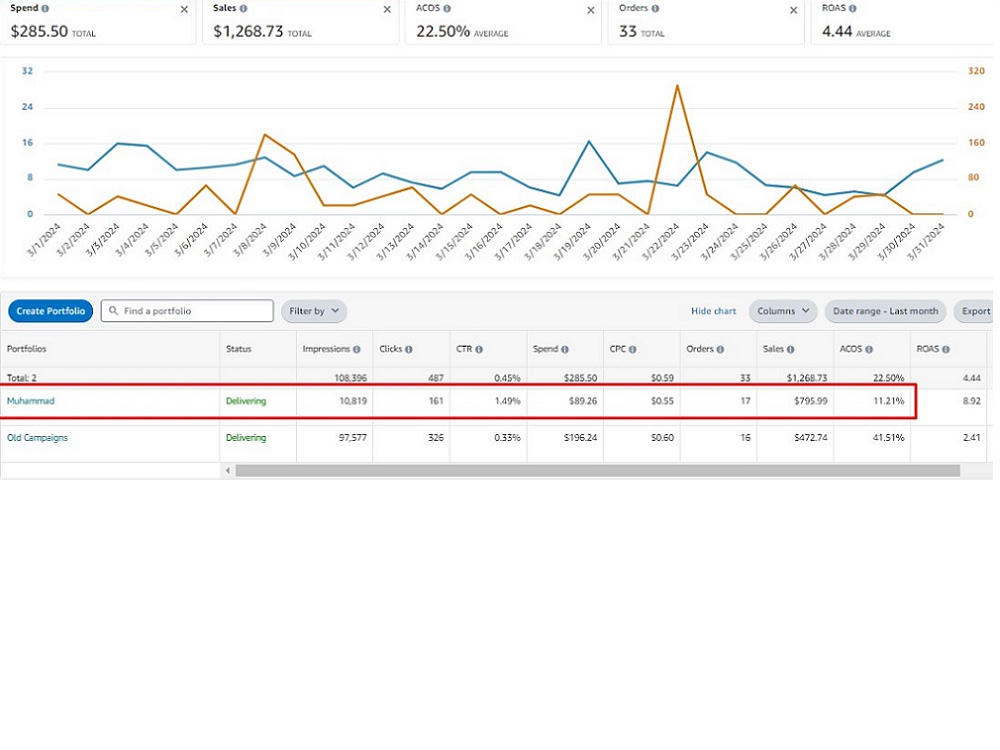Image resolution: width=1000 pixels, height=750 pixels.
Task: Click the Impressions column info icon
Action: [x=357, y=349]
